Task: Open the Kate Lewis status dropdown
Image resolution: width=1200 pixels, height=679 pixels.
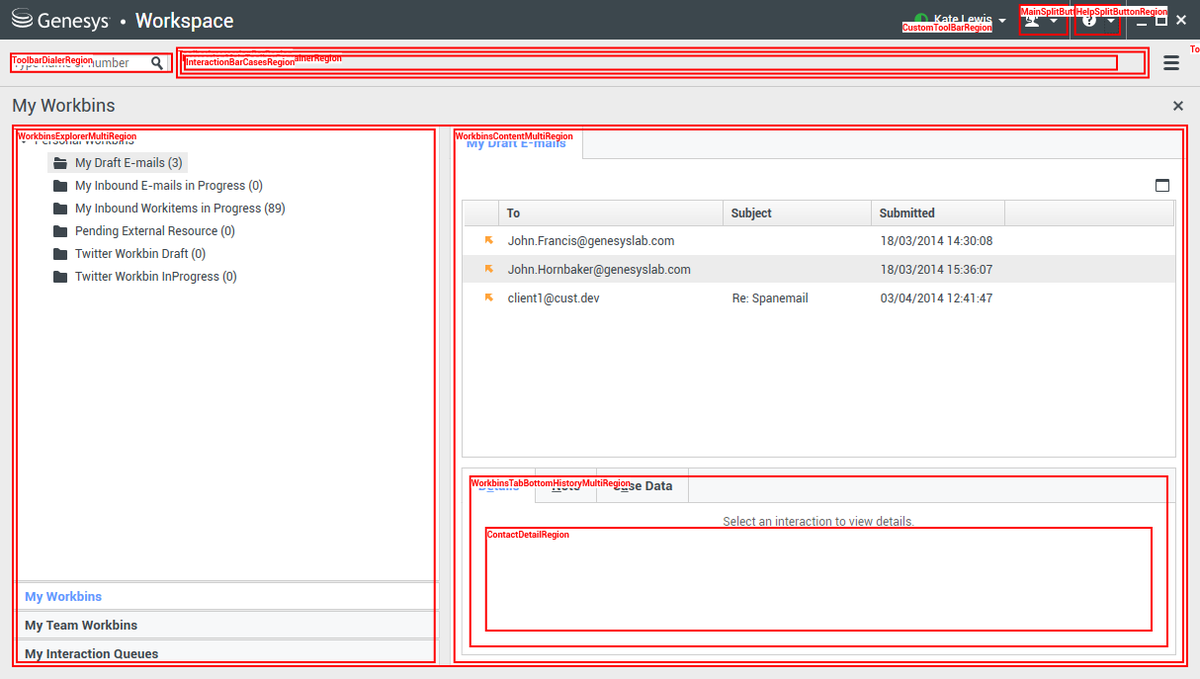Action: [1002, 21]
